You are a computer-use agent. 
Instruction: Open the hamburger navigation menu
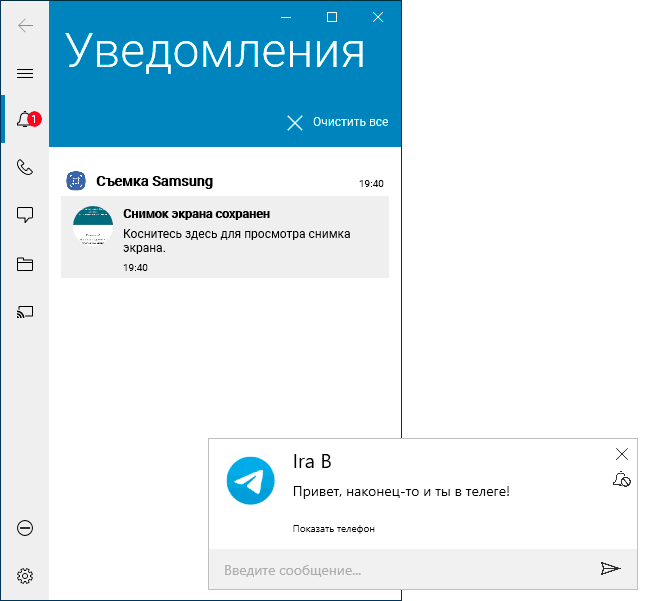point(25,74)
